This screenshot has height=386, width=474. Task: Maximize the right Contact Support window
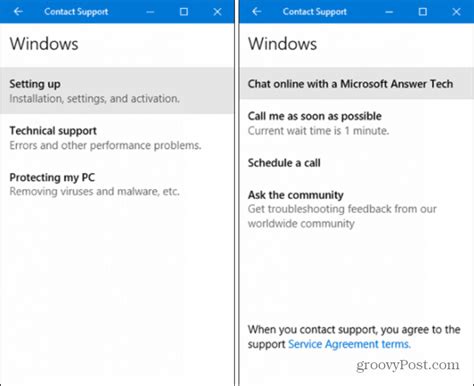[x=423, y=12]
